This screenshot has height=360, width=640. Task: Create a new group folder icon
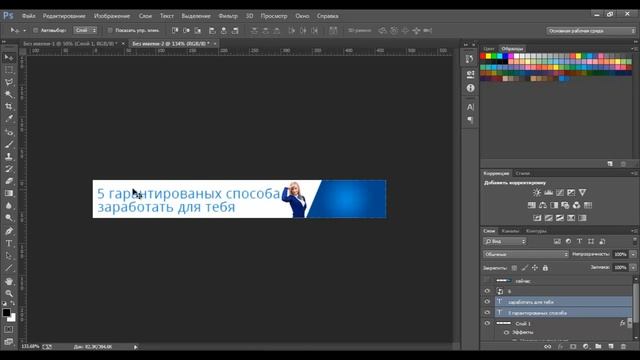pyautogui.click(x=598, y=347)
